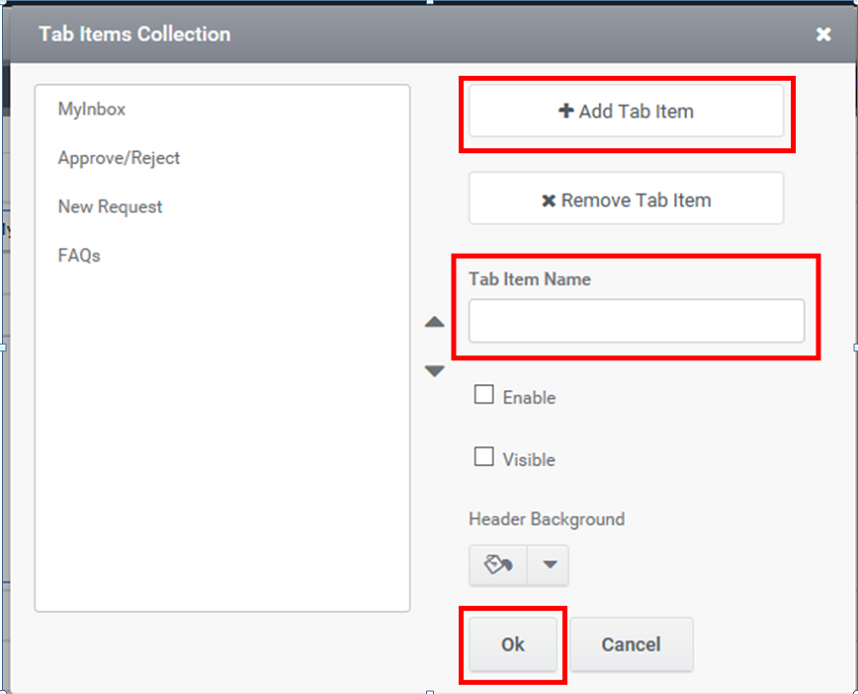Click the Add Tab Item button
The width and height of the screenshot is (858, 694).
[x=626, y=111]
